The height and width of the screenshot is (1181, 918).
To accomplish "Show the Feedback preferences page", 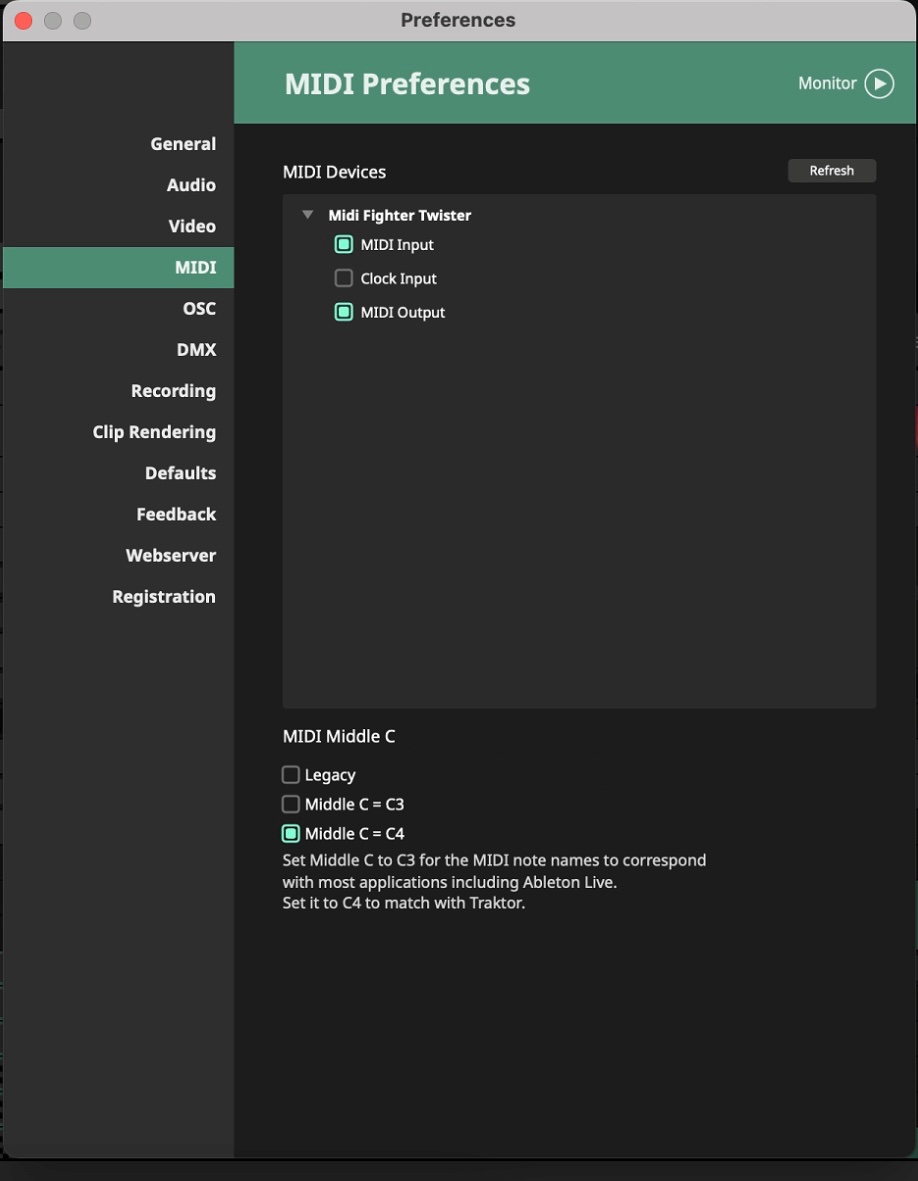I will [176, 514].
